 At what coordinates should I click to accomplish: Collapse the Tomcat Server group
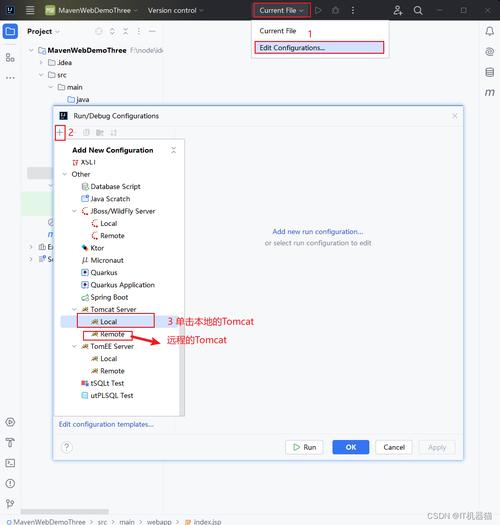(74, 309)
